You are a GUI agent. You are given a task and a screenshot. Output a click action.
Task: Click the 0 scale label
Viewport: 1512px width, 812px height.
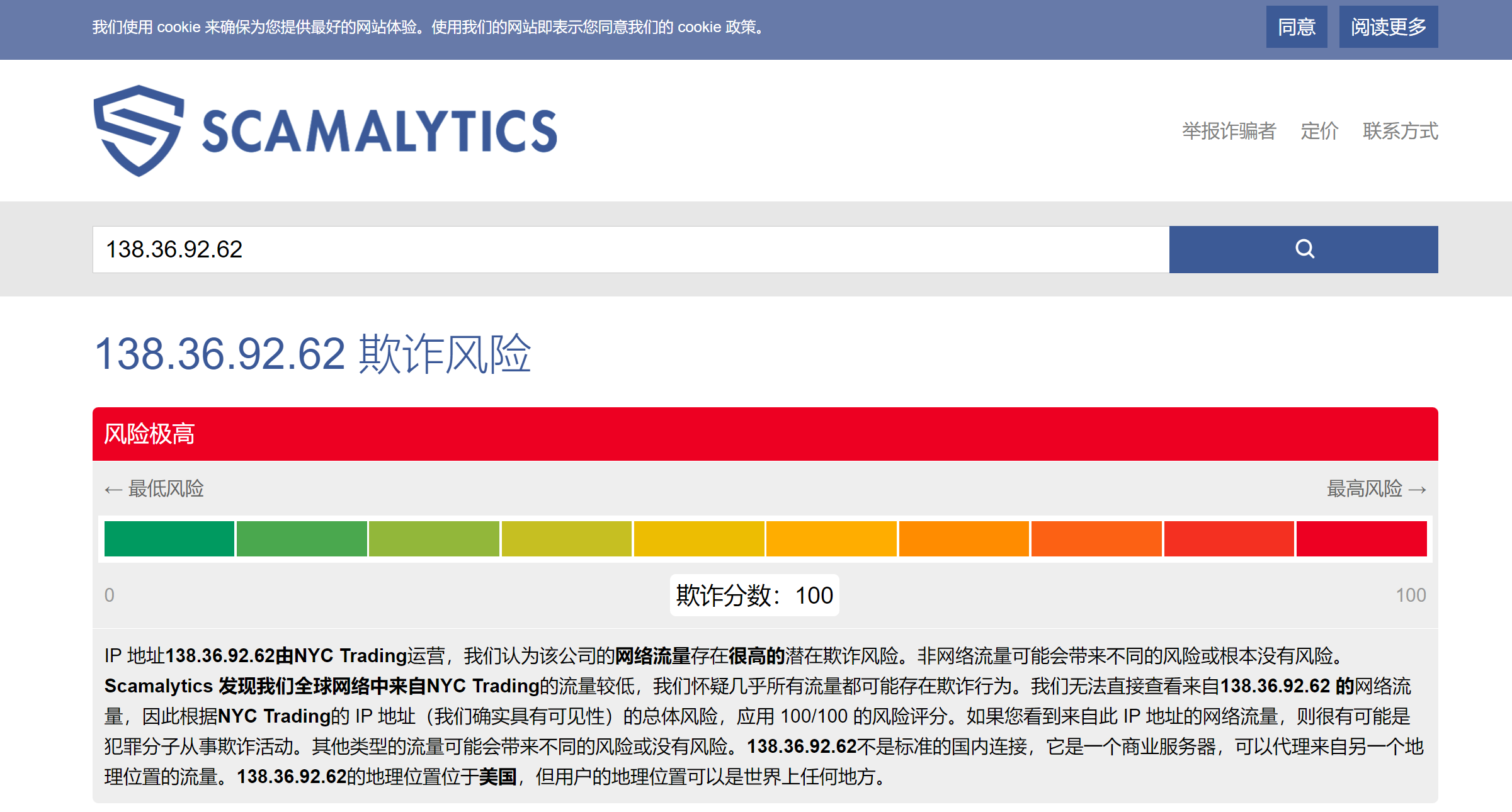(110, 595)
